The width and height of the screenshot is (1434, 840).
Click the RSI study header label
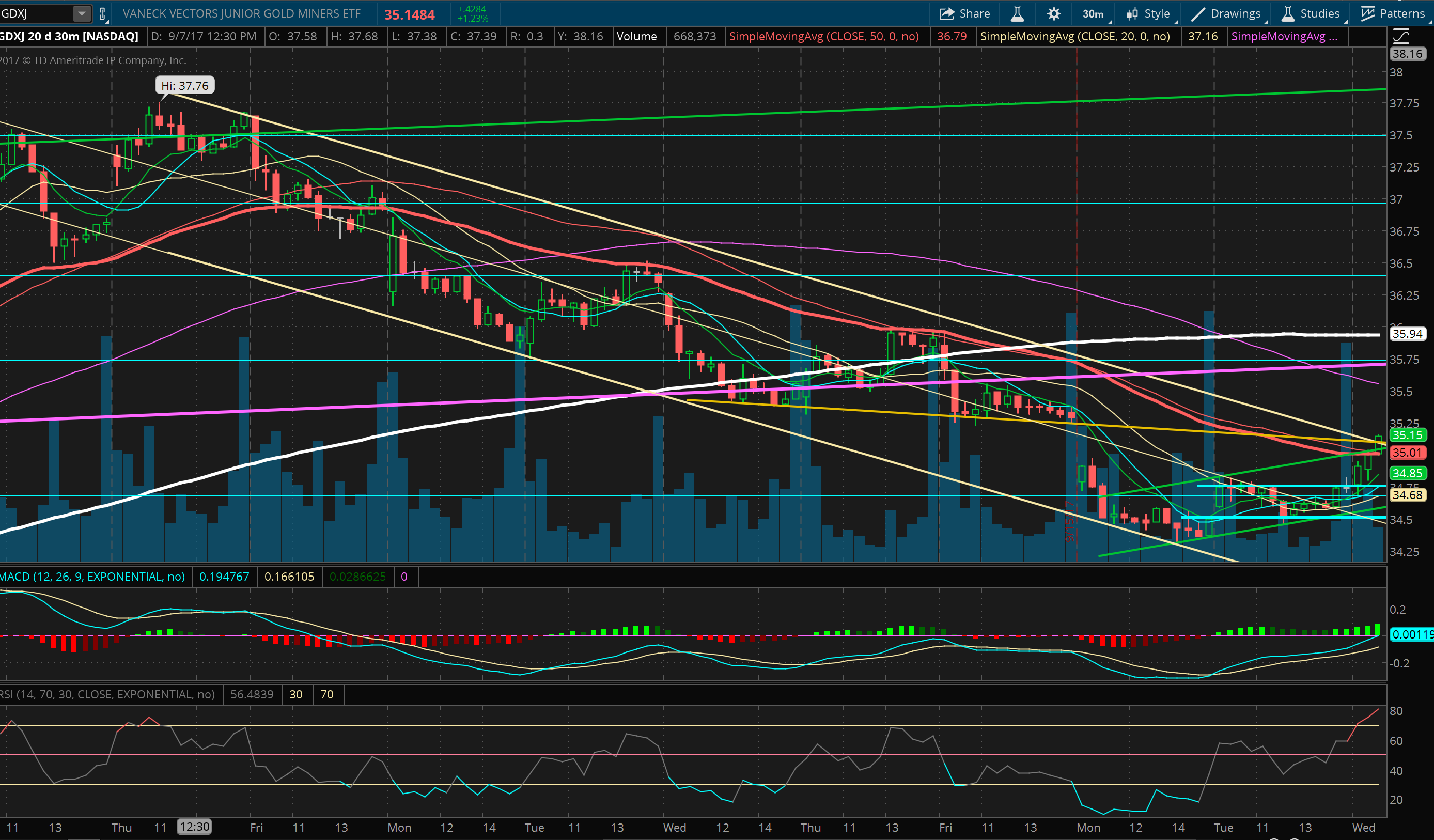tap(107, 694)
